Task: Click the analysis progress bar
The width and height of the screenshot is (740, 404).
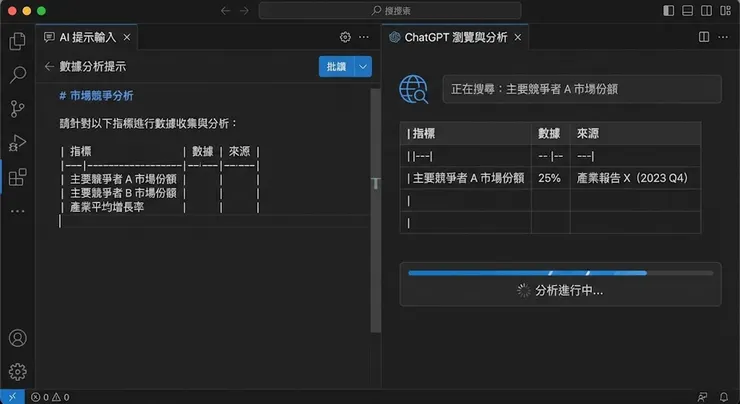Action: coord(561,273)
